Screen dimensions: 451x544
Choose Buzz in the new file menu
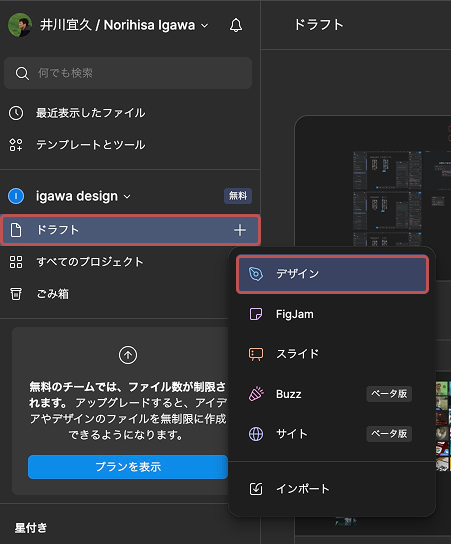[332, 394]
